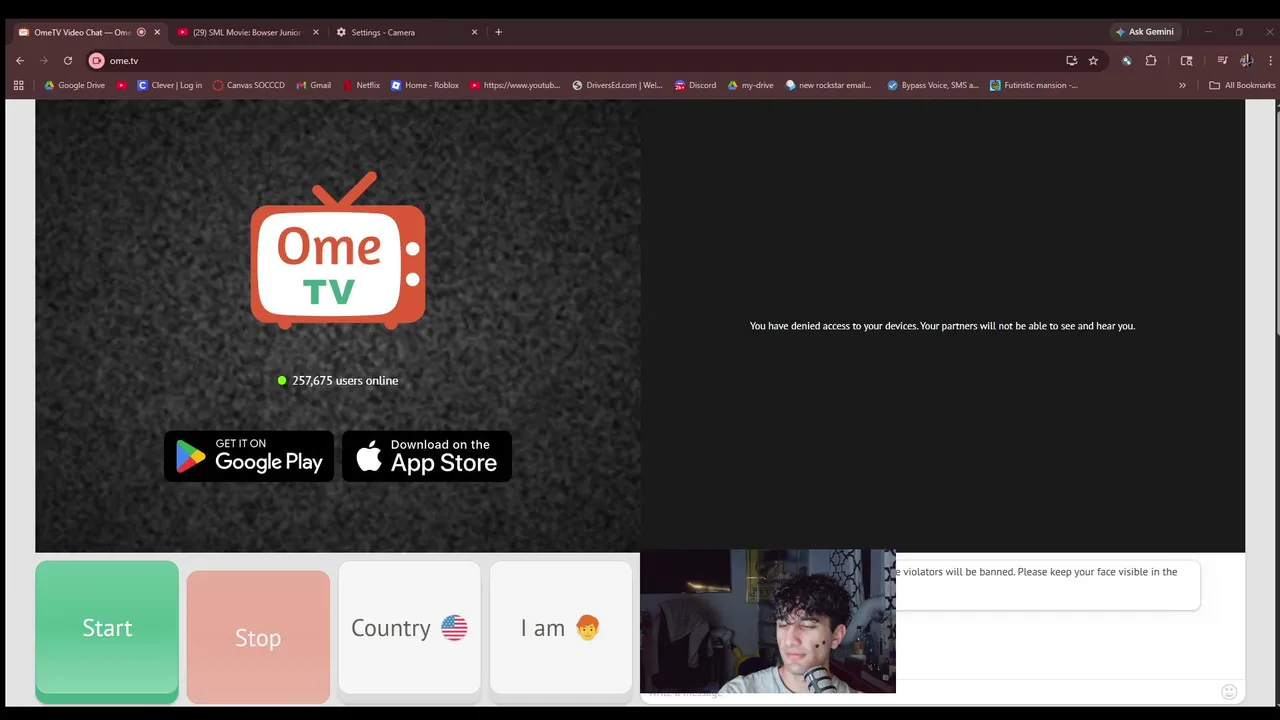Open the Get it on Google Play badge
This screenshot has height=720, width=1280.
[x=249, y=456]
